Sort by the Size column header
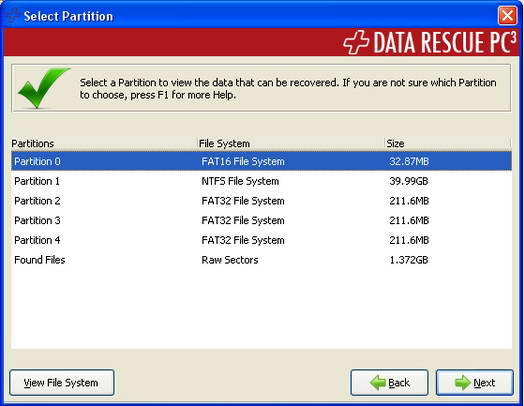 [x=448, y=143]
